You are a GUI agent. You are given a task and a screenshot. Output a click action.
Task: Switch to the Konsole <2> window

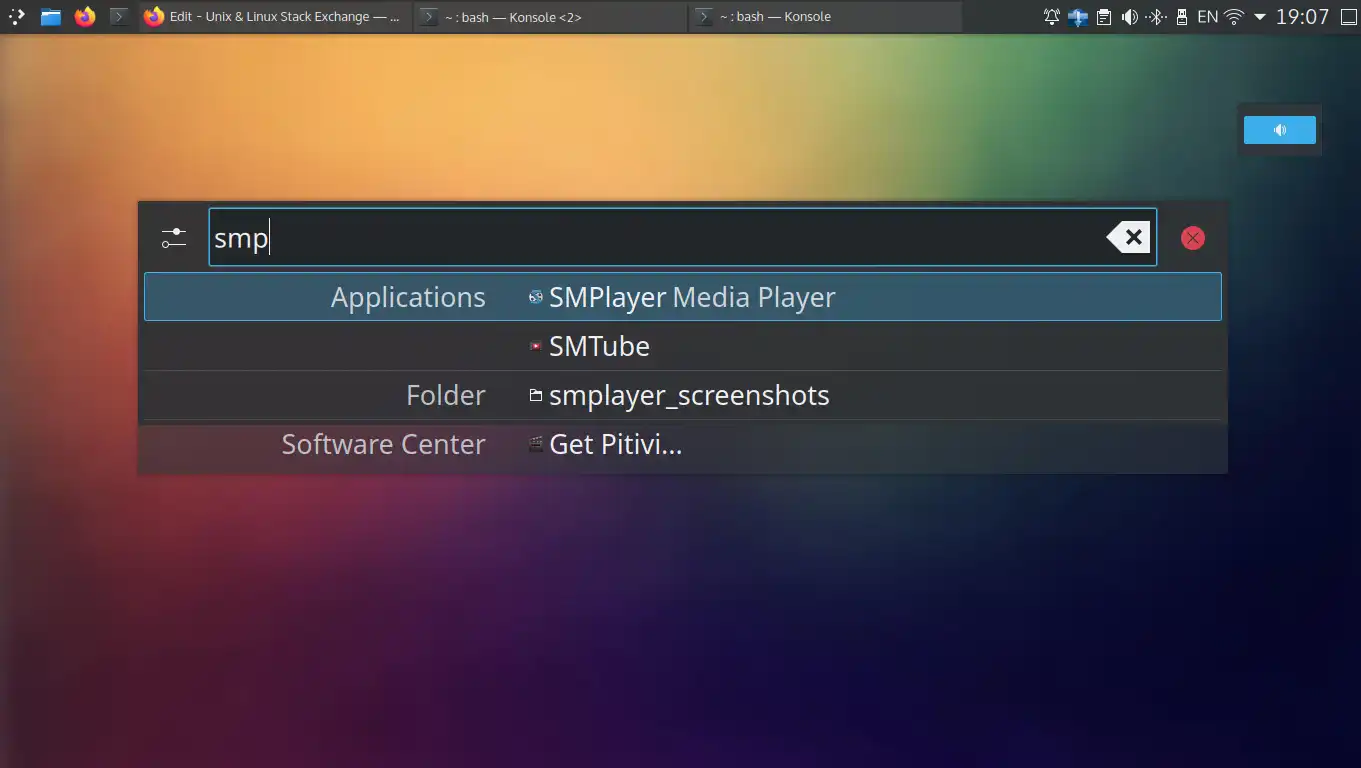(x=550, y=17)
